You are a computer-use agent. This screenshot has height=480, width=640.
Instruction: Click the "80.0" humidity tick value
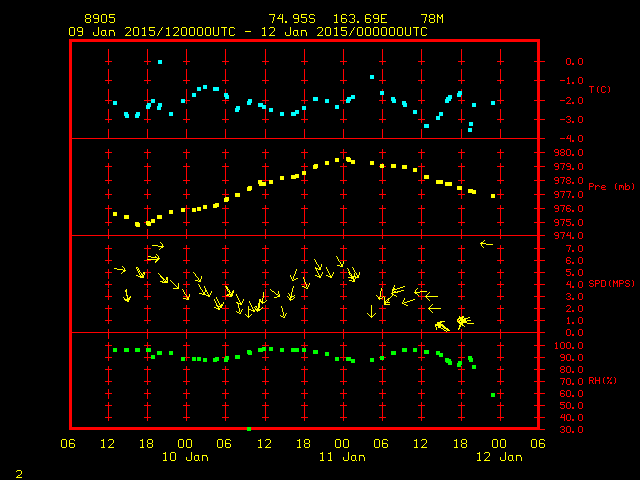click(571, 370)
